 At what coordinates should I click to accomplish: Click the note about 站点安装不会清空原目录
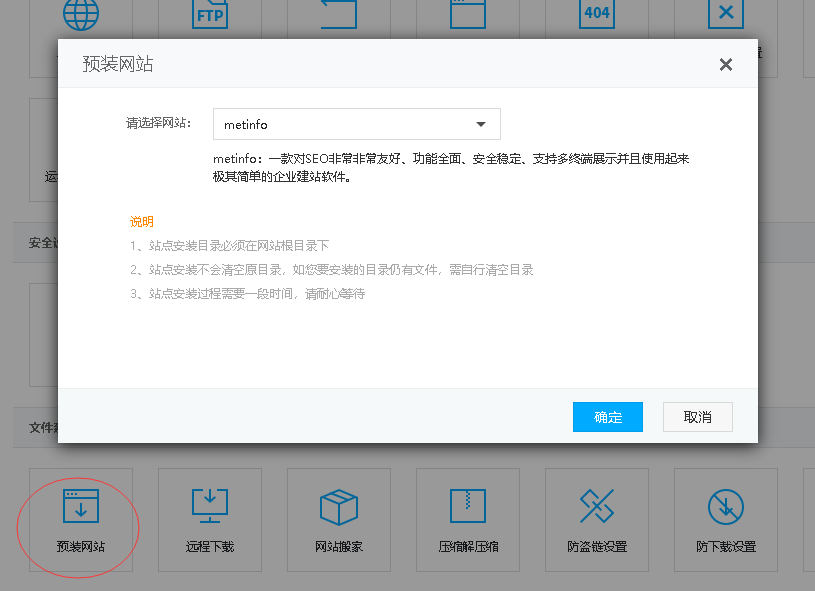(332, 270)
